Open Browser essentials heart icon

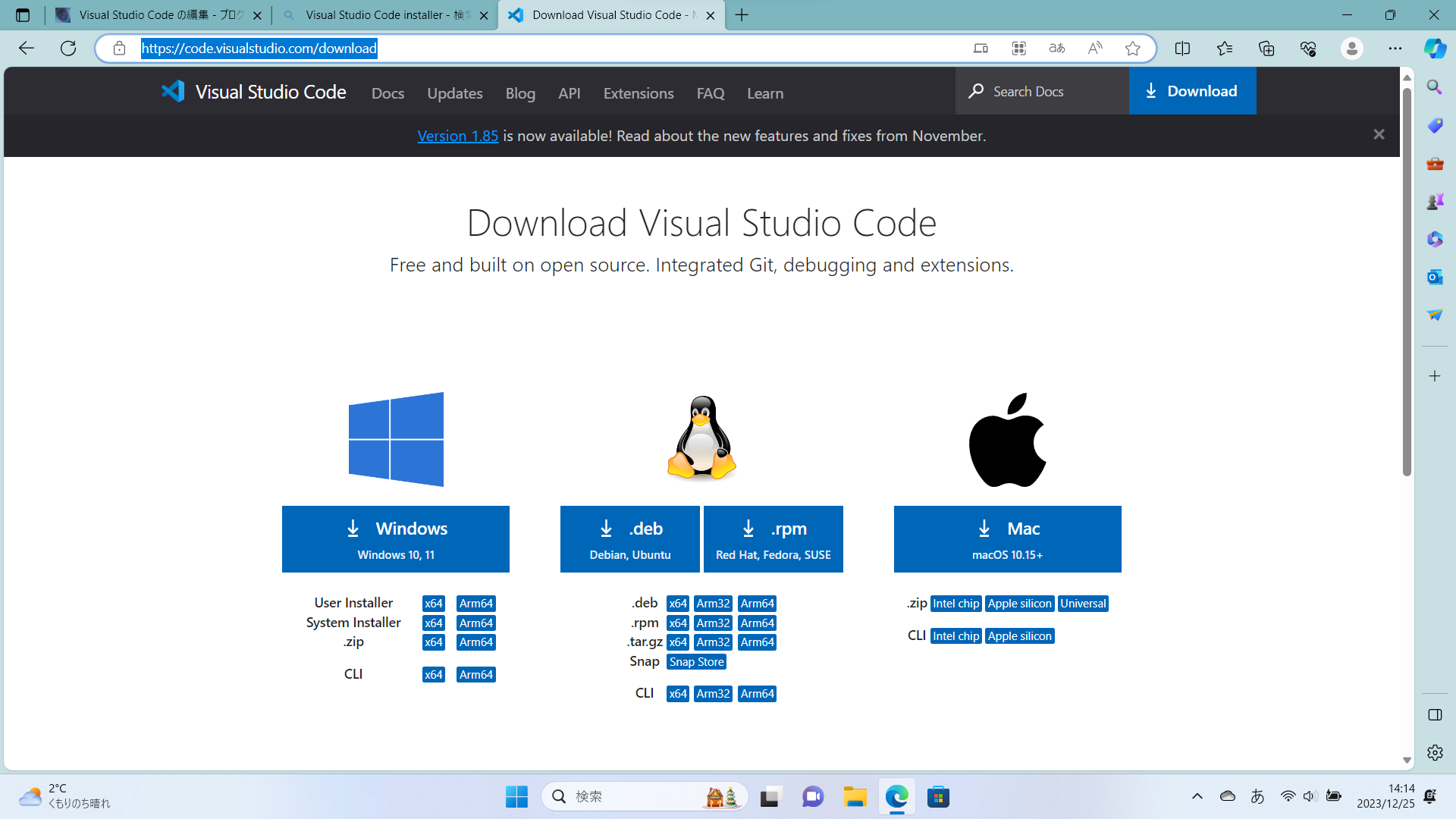[1307, 49]
